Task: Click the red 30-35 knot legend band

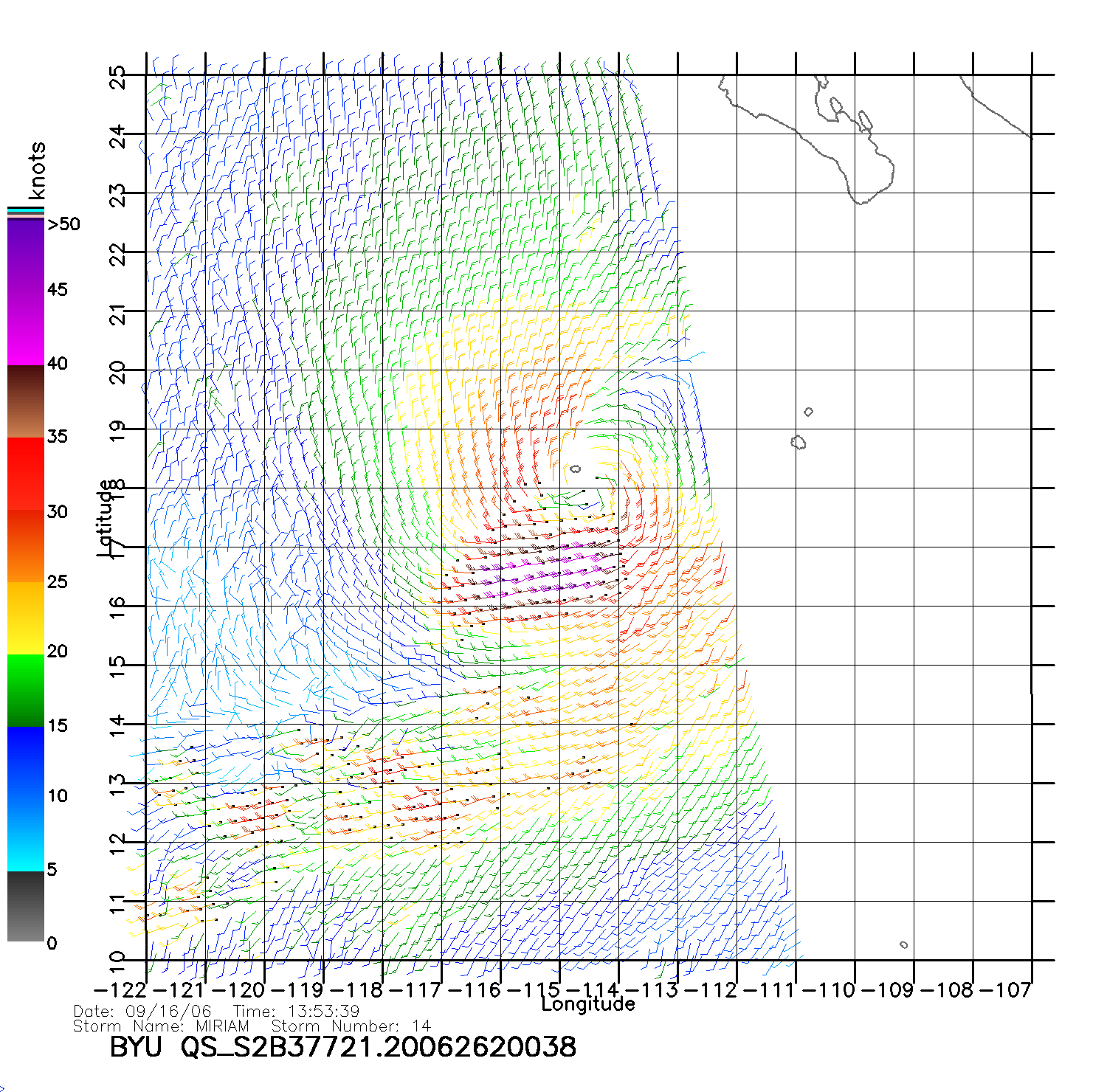Action: [25, 474]
